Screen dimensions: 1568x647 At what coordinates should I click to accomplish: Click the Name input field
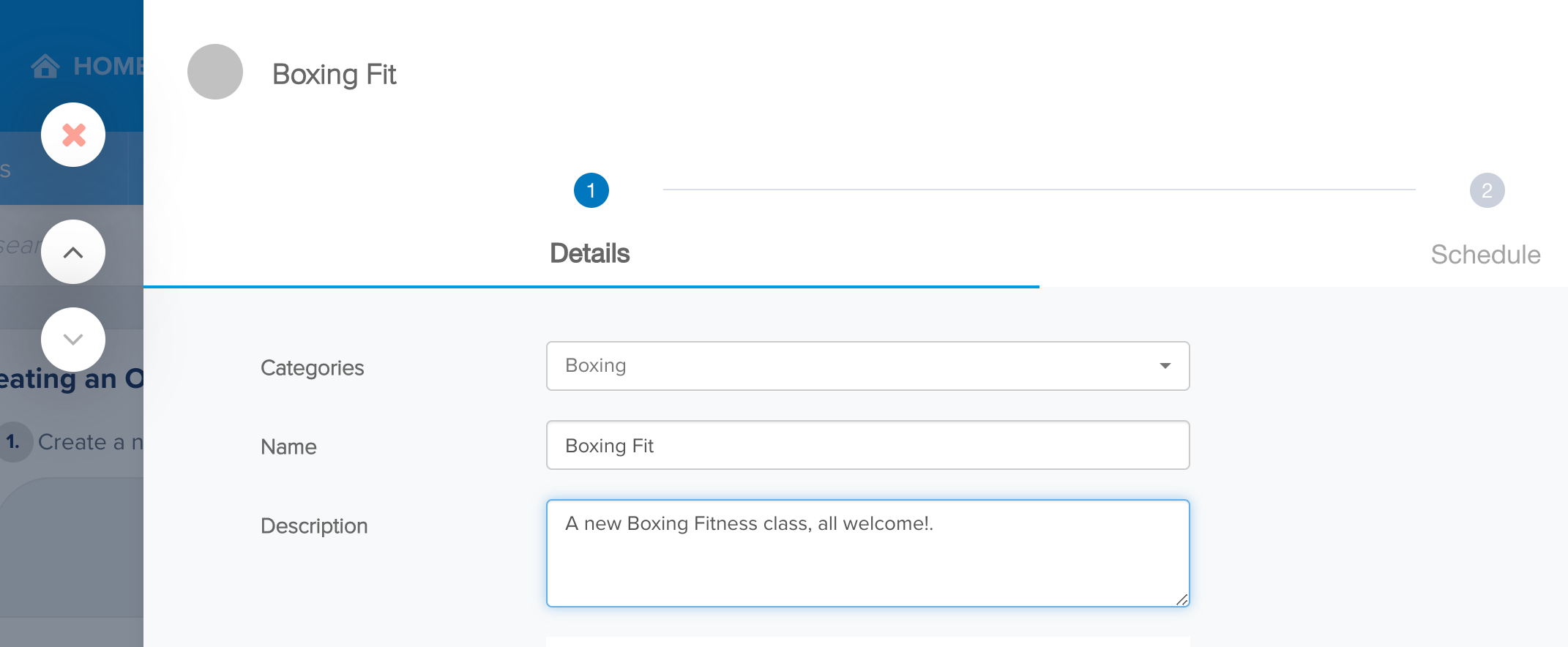868,445
